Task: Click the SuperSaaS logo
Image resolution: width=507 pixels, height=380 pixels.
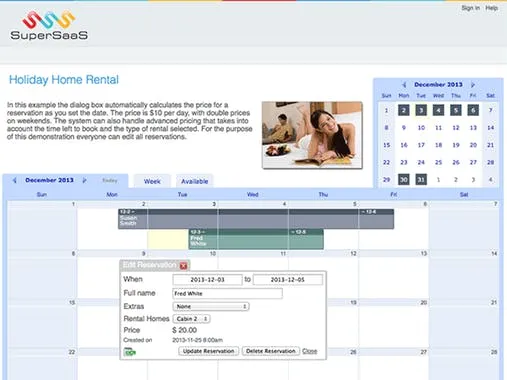Action: click(49, 25)
